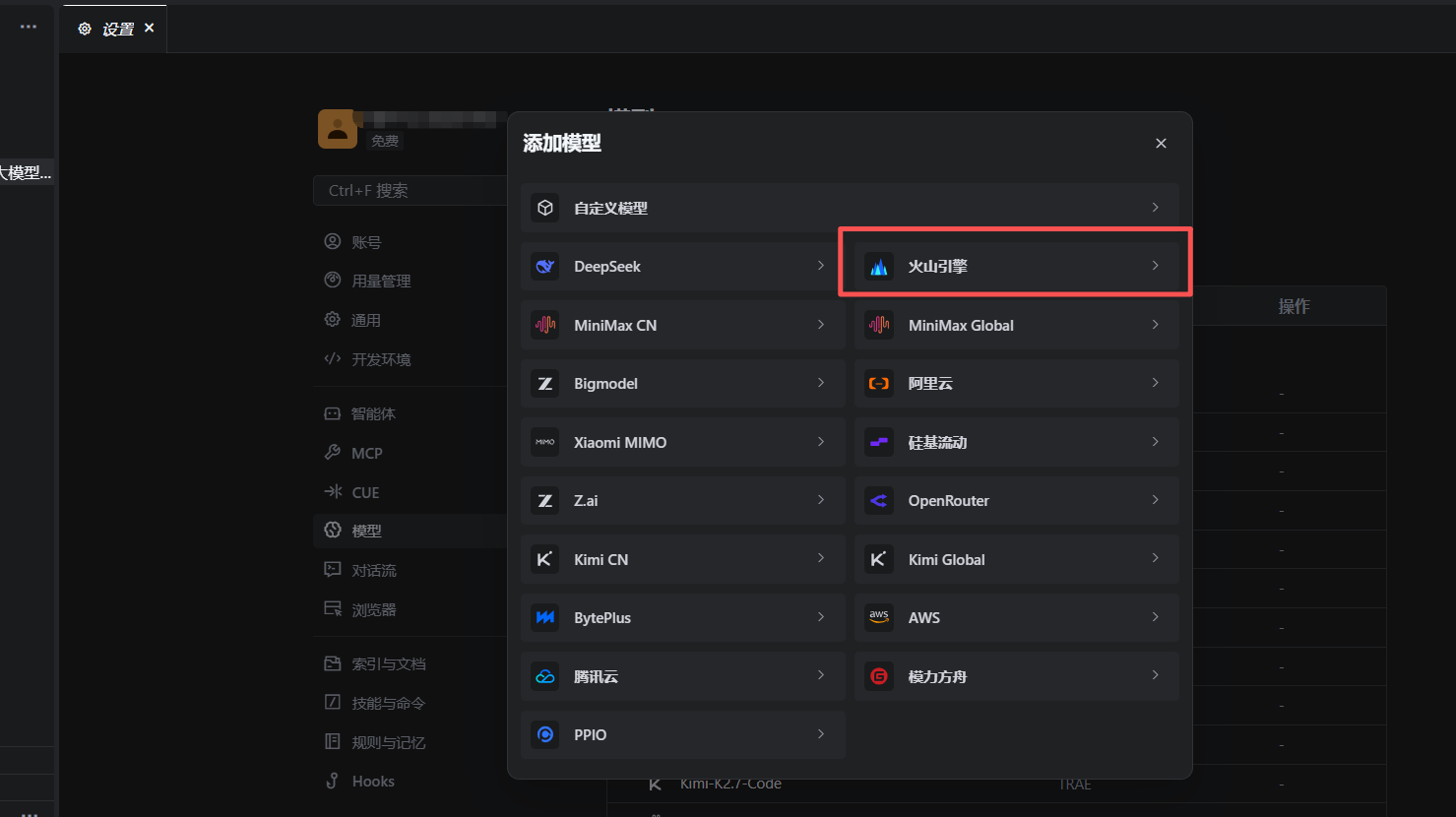Screen dimensions: 1456x817
Task: Click the 添加模型 dialog title
Action: point(562,143)
